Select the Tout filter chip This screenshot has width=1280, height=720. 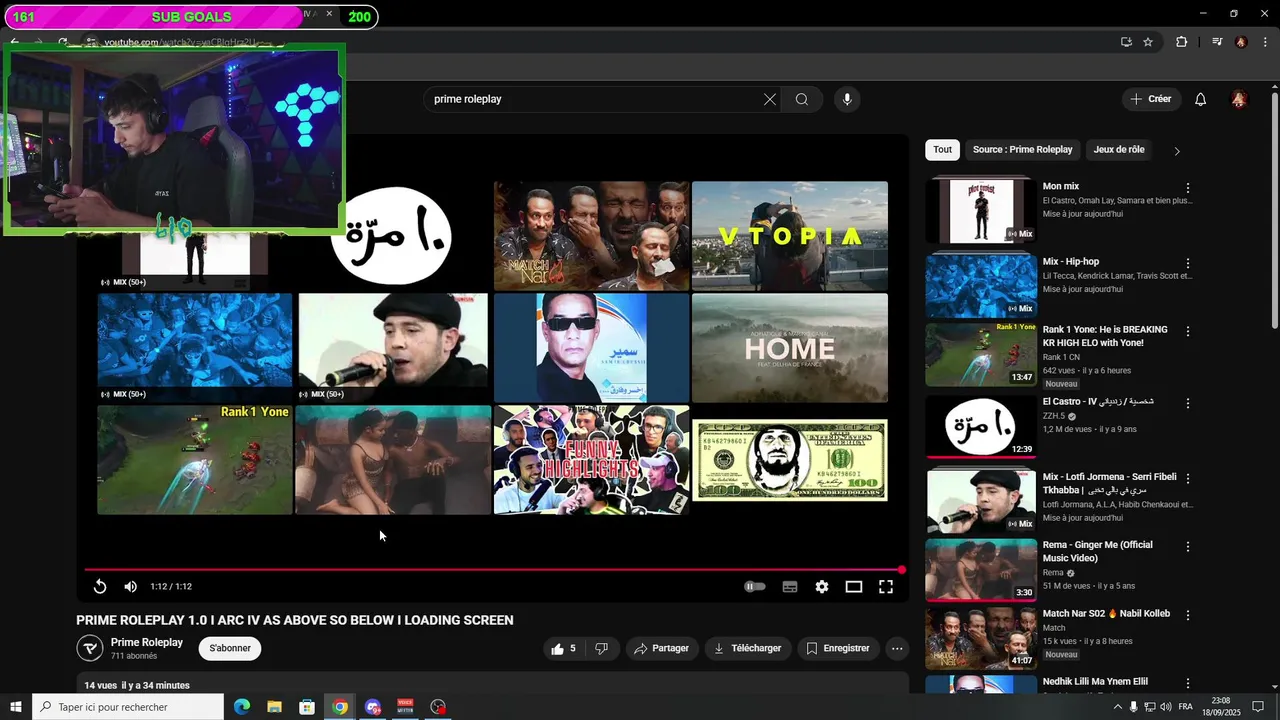(943, 150)
